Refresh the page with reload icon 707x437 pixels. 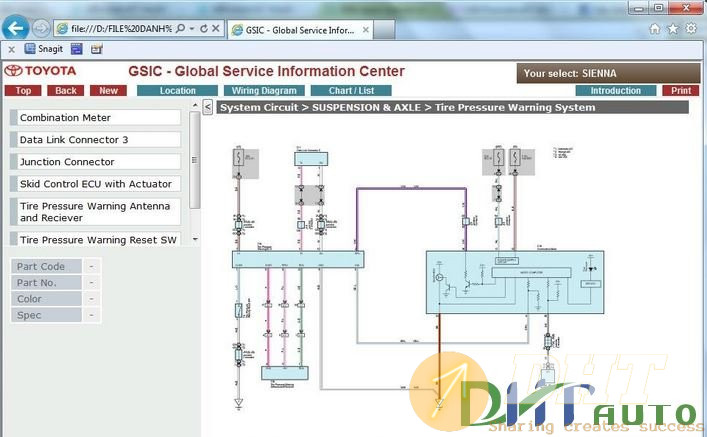point(204,28)
